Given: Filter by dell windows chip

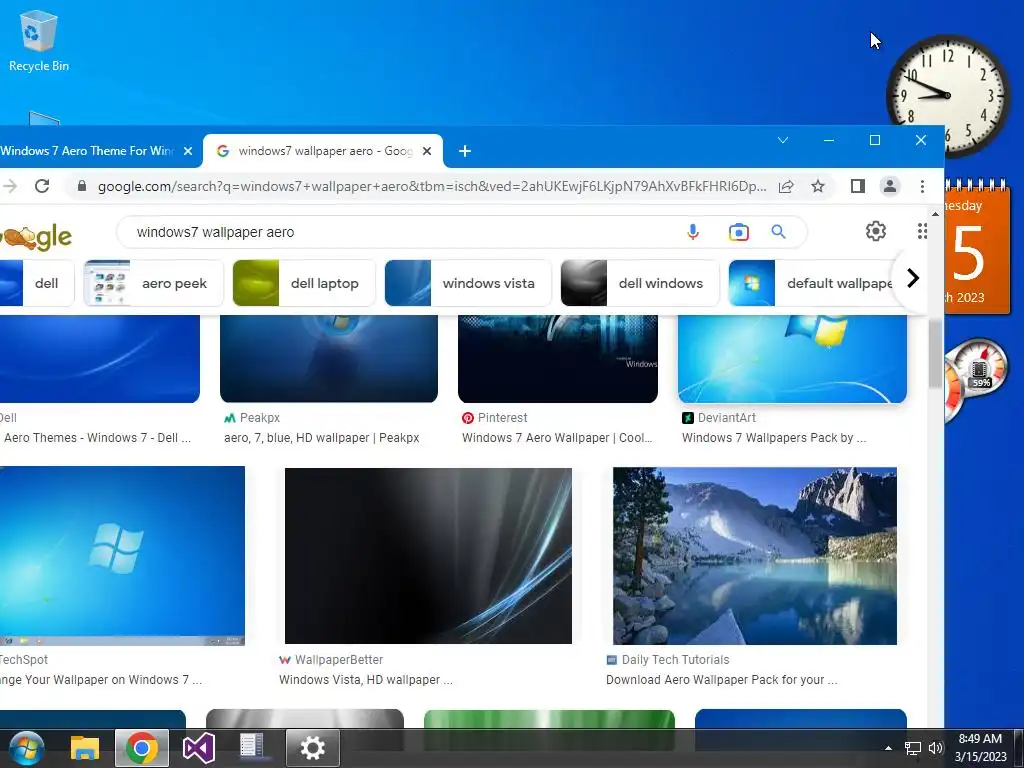Looking at the screenshot, I should 640,283.
